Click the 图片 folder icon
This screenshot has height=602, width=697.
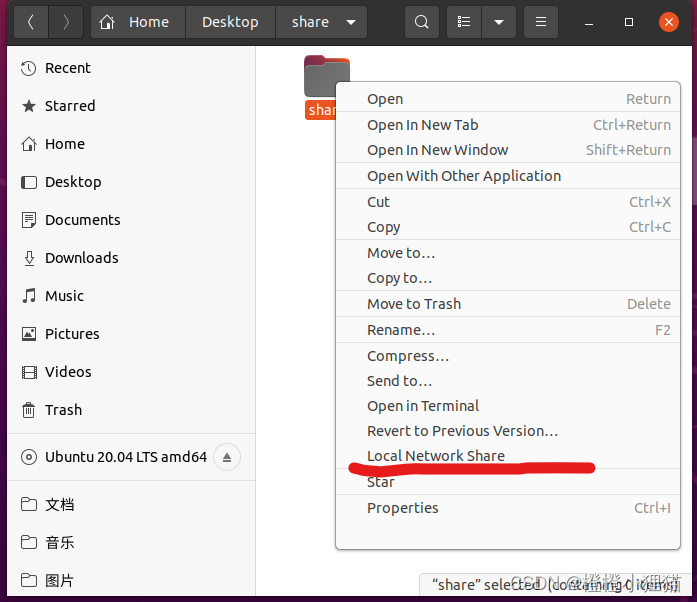(x=28, y=580)
